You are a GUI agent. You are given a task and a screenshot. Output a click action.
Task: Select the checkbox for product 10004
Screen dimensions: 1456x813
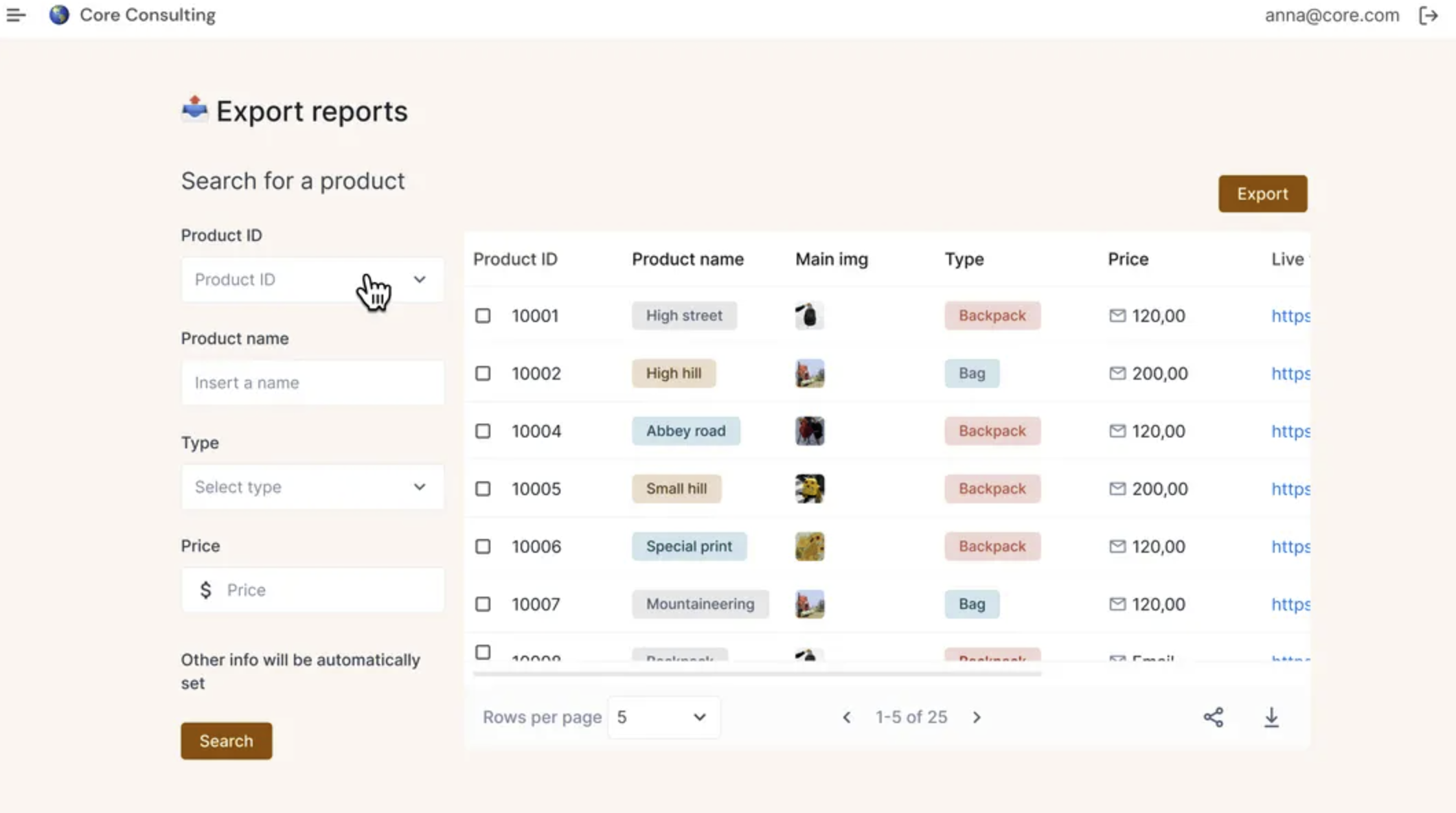pos(483,431)
